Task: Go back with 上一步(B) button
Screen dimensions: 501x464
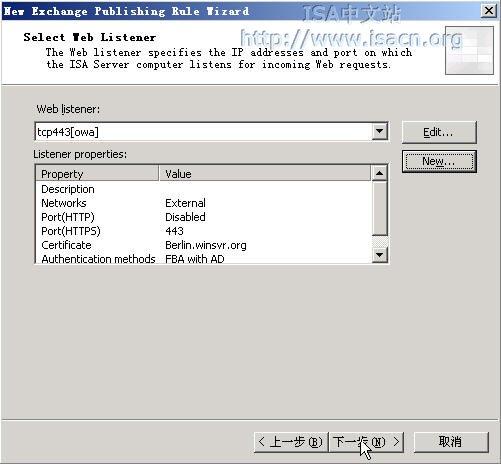Action: 291,442
